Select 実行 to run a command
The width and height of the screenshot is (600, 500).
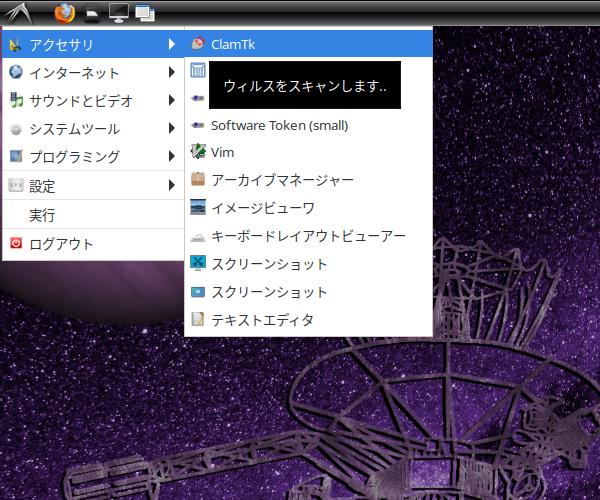(93, 215)
